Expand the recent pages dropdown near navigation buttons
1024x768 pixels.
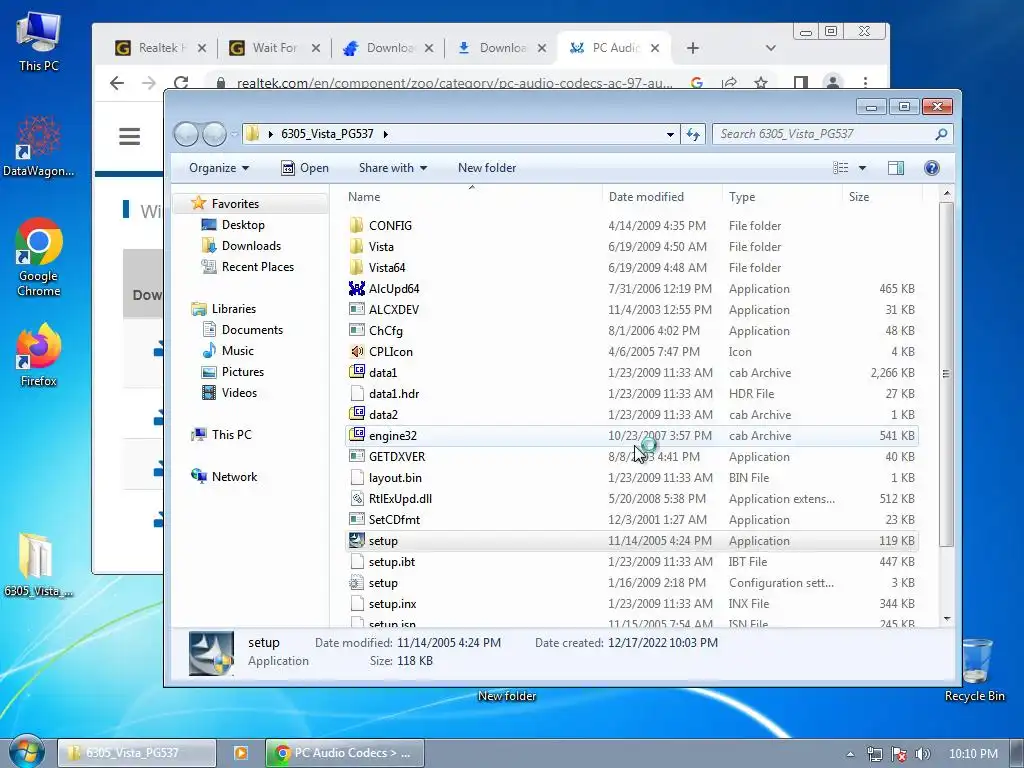pos(234,134)
